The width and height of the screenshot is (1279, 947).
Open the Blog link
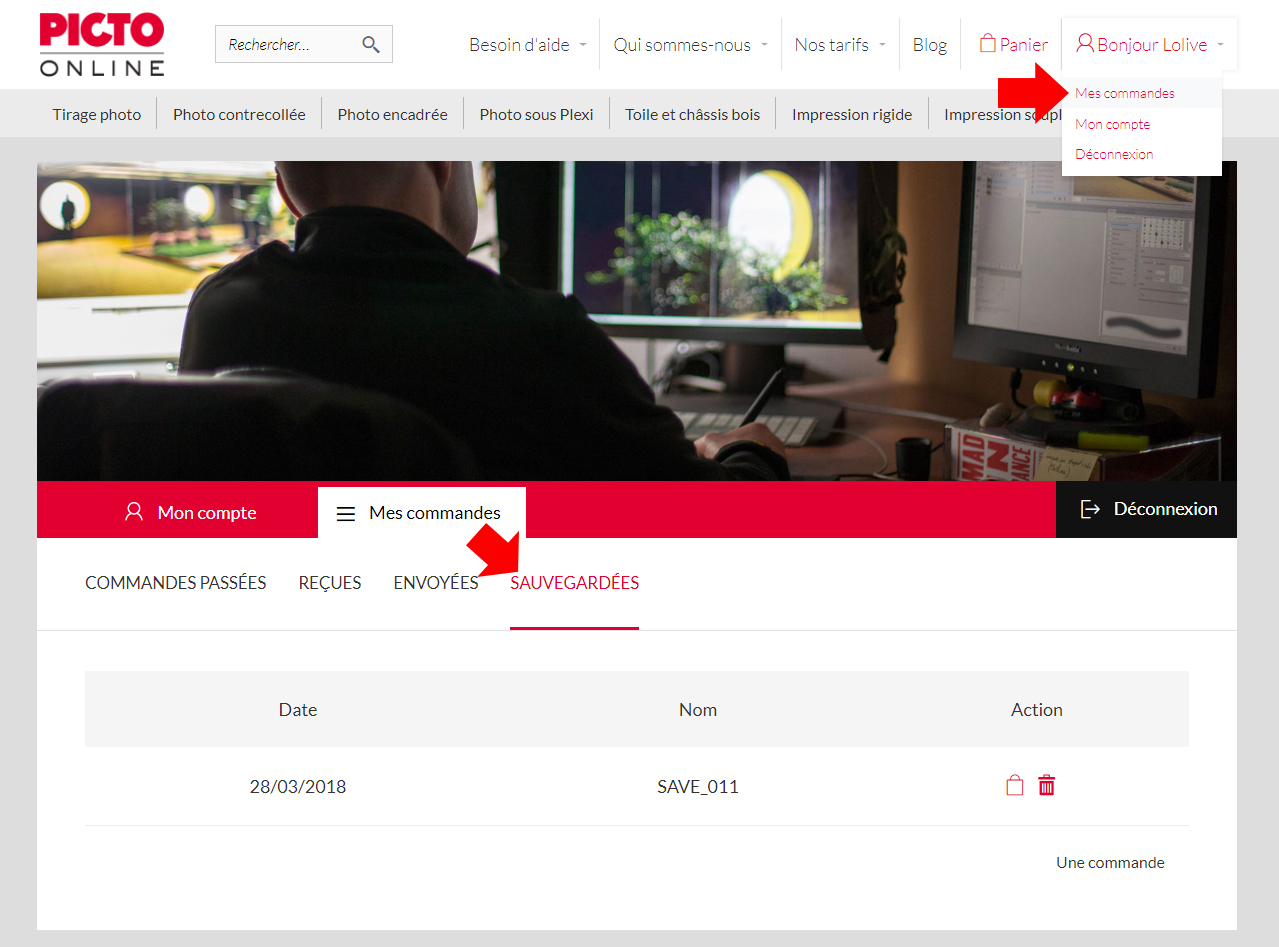930,45
